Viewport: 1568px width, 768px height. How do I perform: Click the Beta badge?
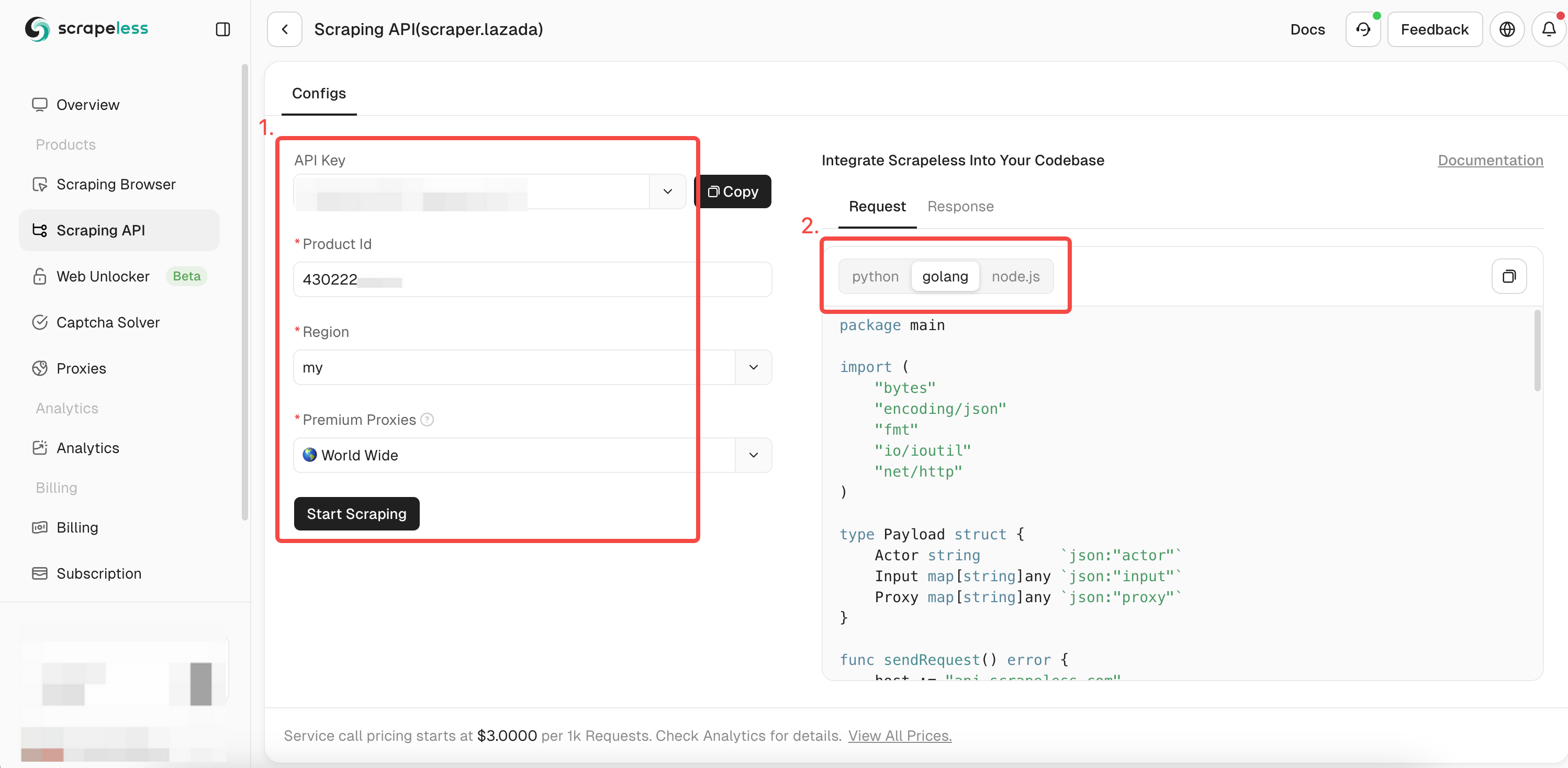186,276
